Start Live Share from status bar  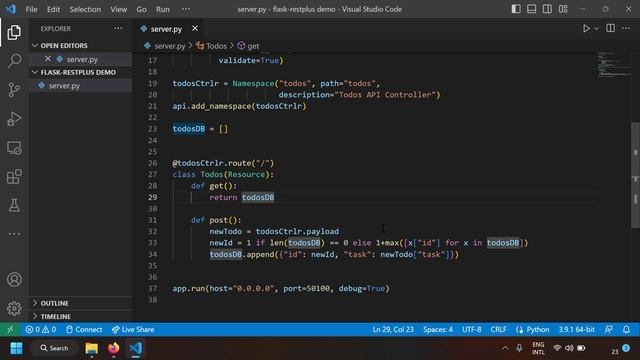(133, 329)
